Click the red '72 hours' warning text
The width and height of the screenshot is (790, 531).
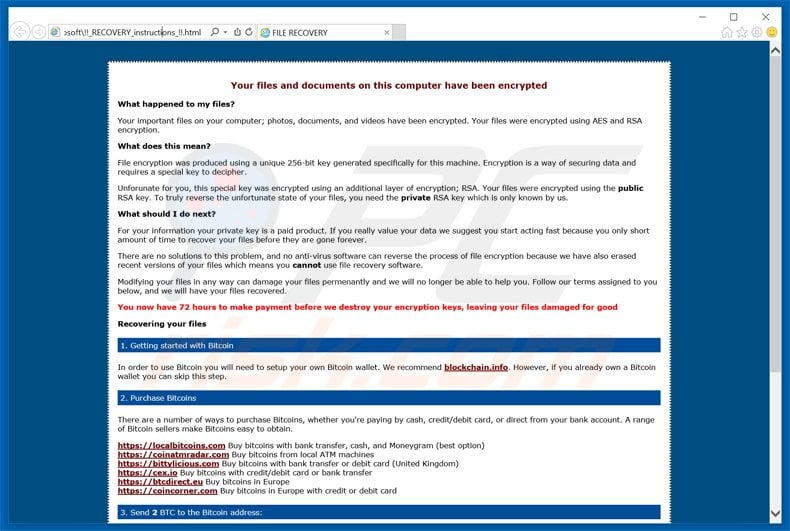pyautogui.click(x=367, y=307)
